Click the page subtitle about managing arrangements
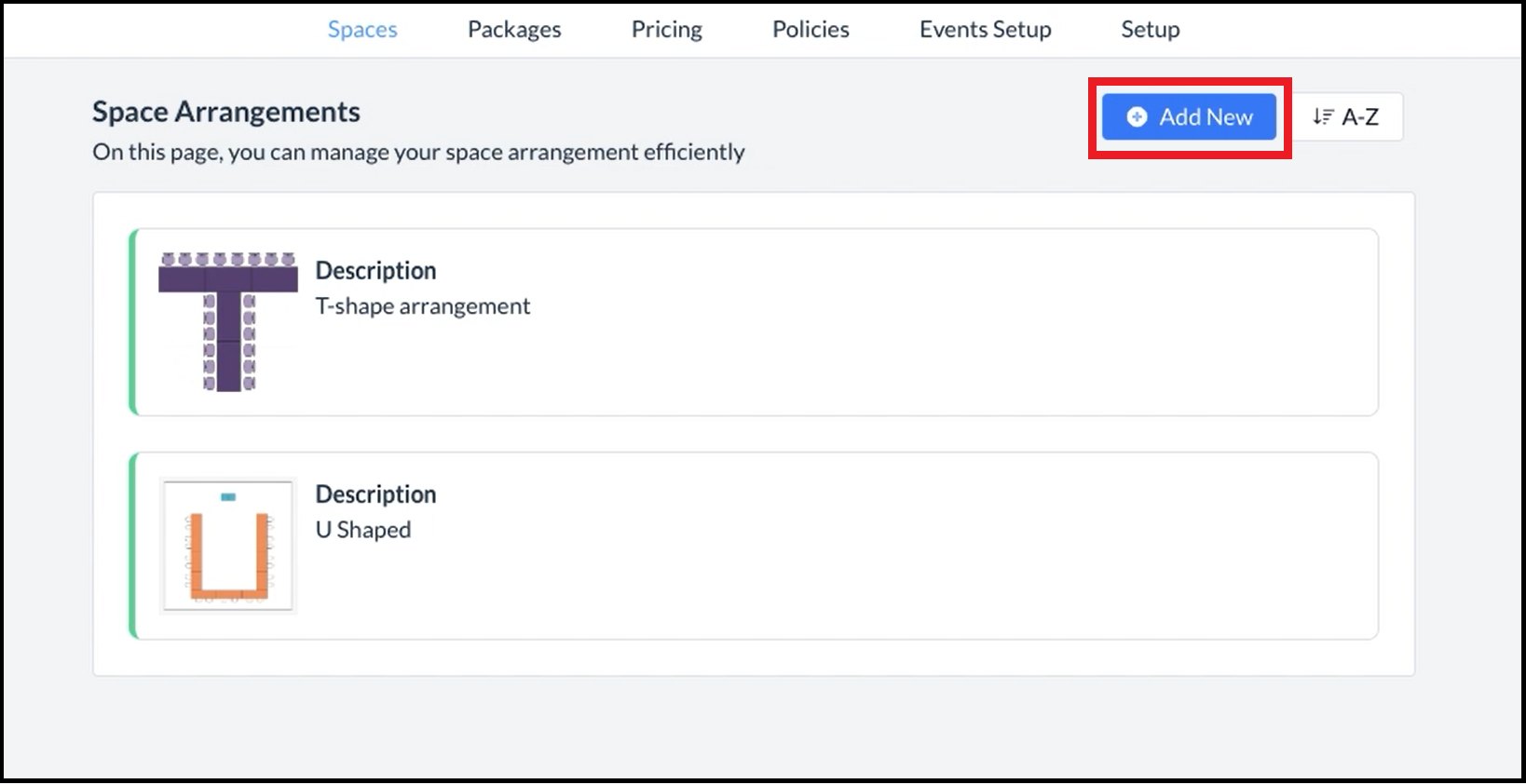This screenshot has height=784, width=1526. (x=418, y=153)
